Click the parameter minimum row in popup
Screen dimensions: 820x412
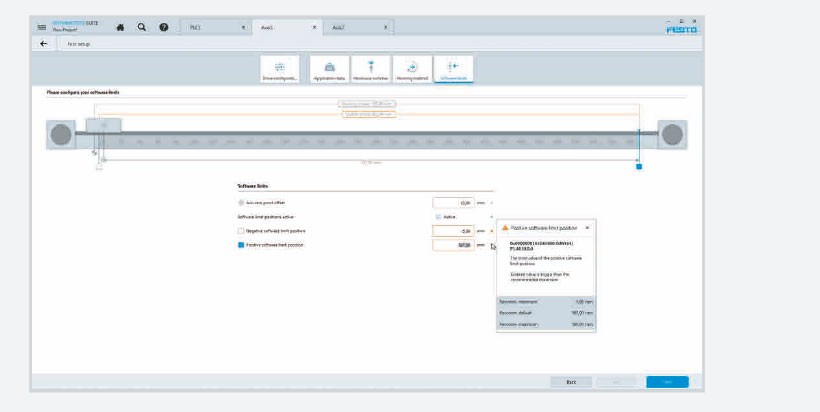tap(546, 302)
